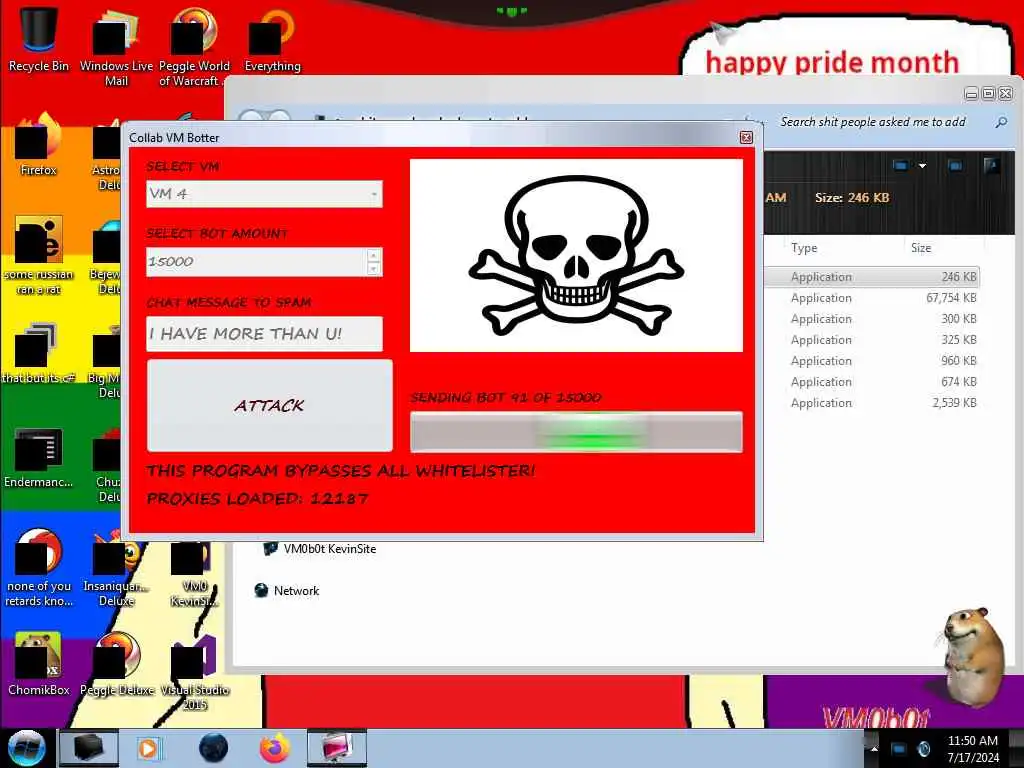Open Windows Live Mail desktop icon

pyautogui.click(x=116, y=46)
